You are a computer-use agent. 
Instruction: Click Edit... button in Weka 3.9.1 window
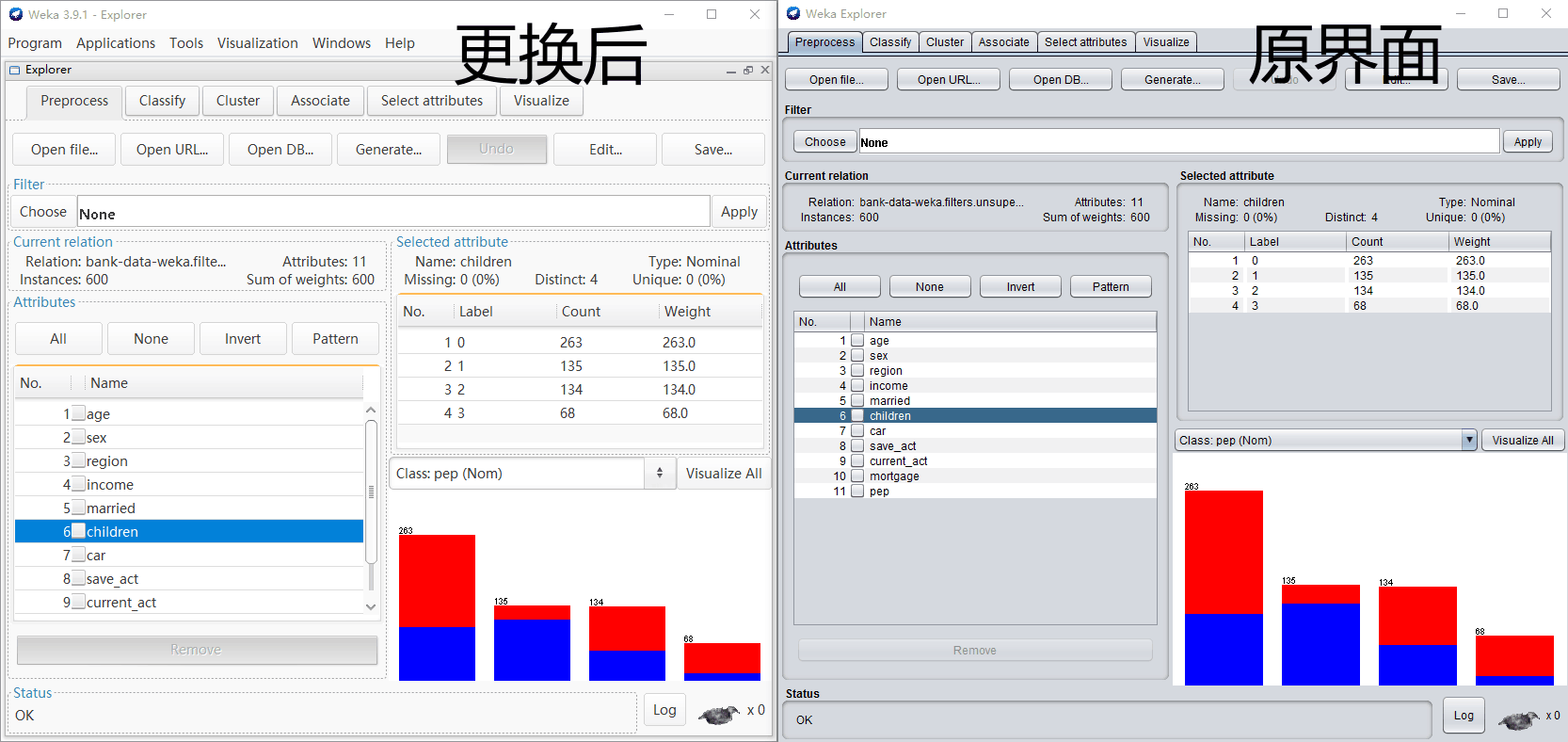605,150
